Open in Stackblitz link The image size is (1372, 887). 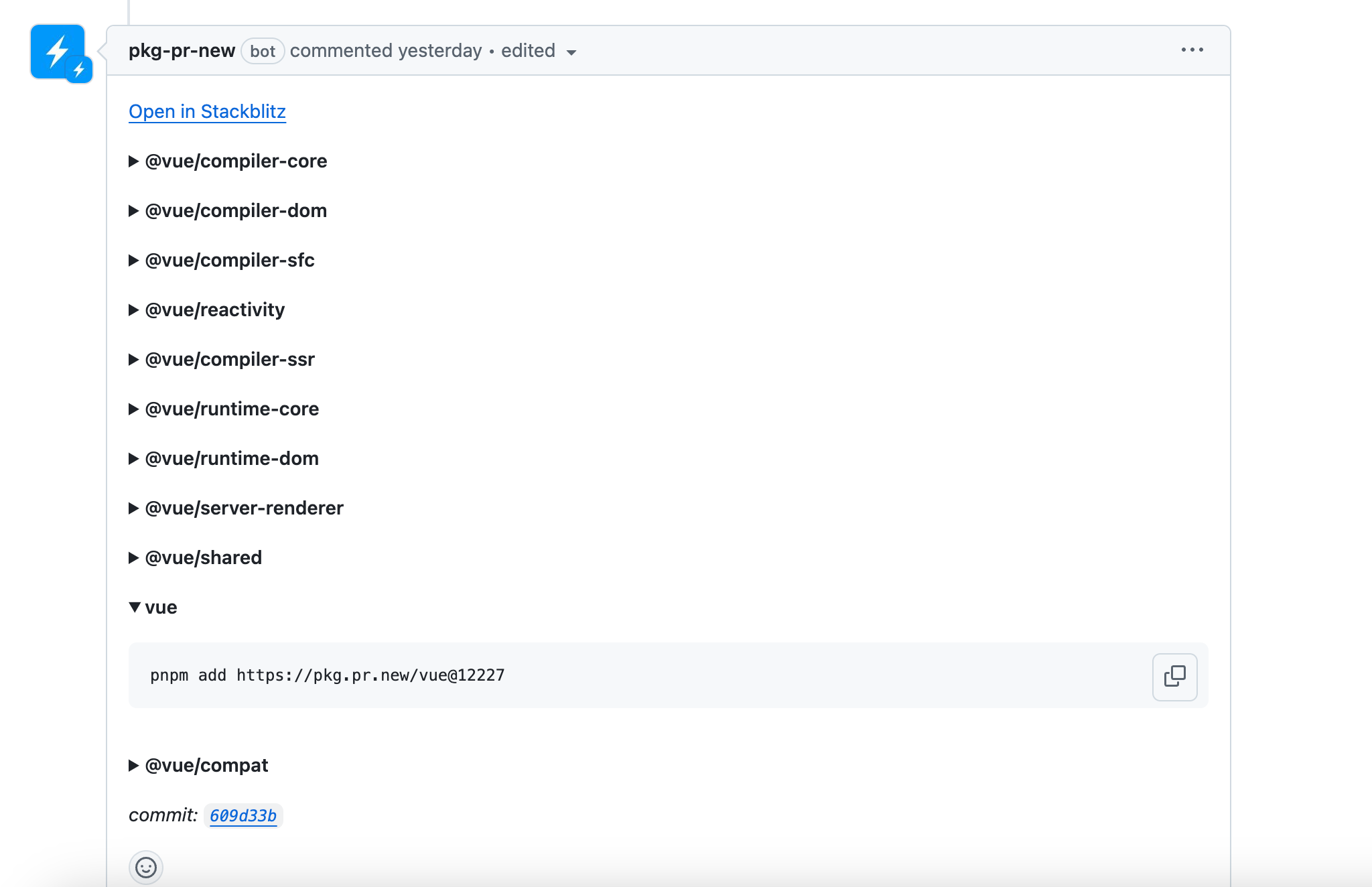207,111
